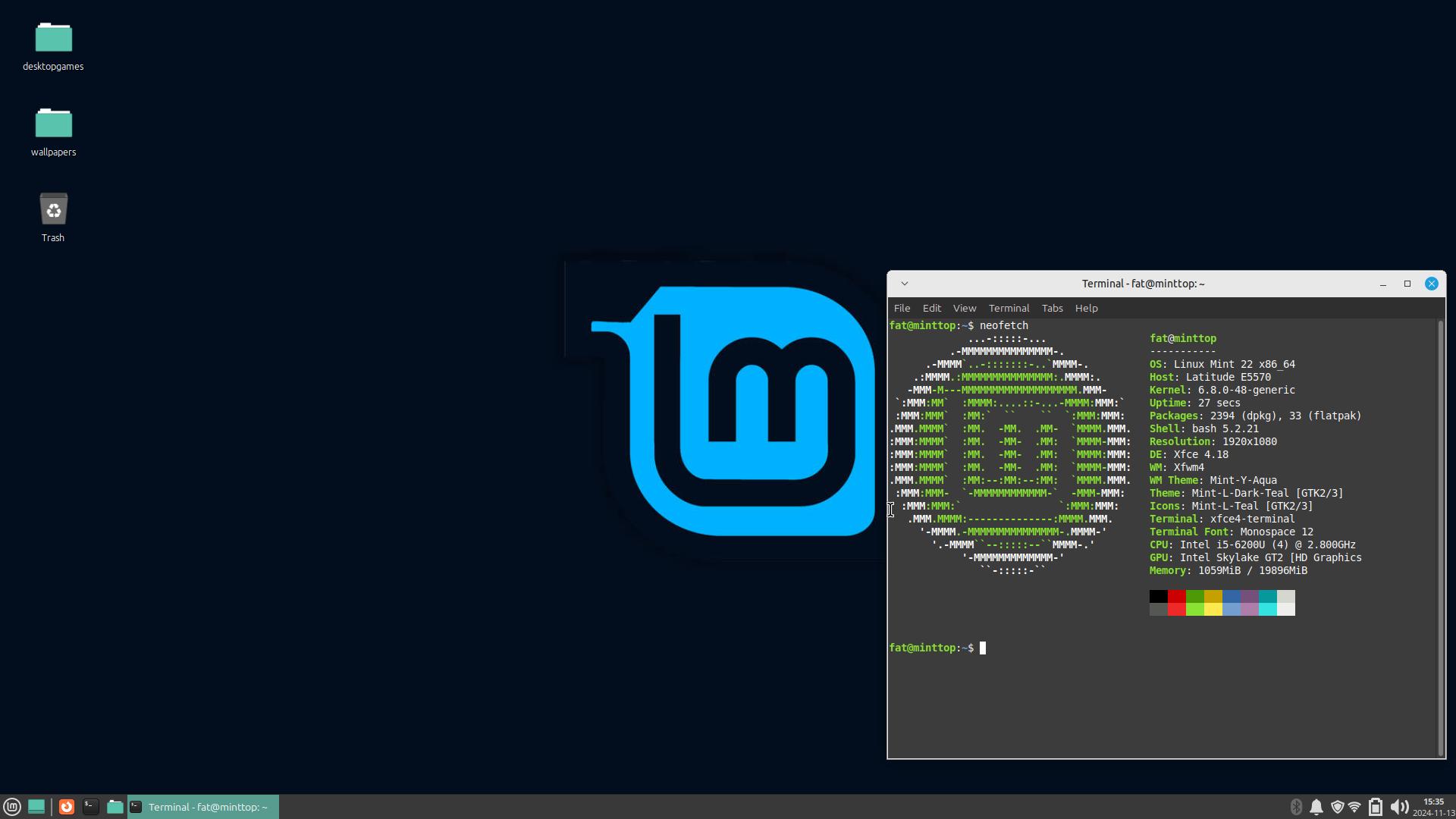Launch the terminal from the panel launcher
The image size is (1456, 819).
[x=91, y=807]
